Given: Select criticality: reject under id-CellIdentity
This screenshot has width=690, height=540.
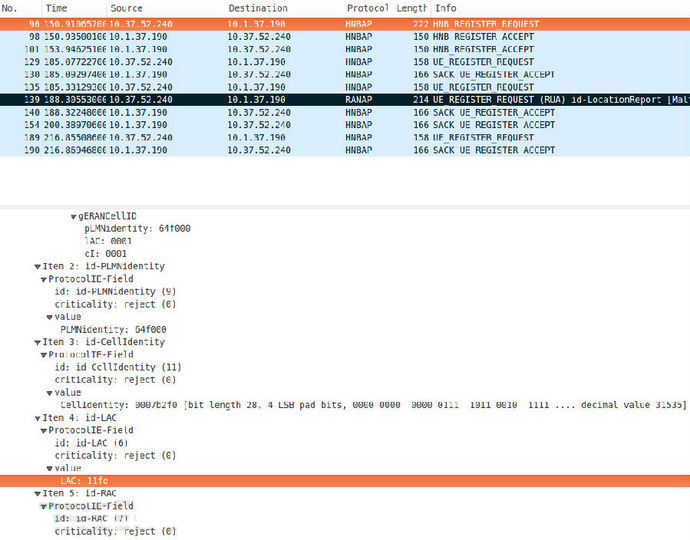Looking at the screenshot, I should tap(115, 380).
